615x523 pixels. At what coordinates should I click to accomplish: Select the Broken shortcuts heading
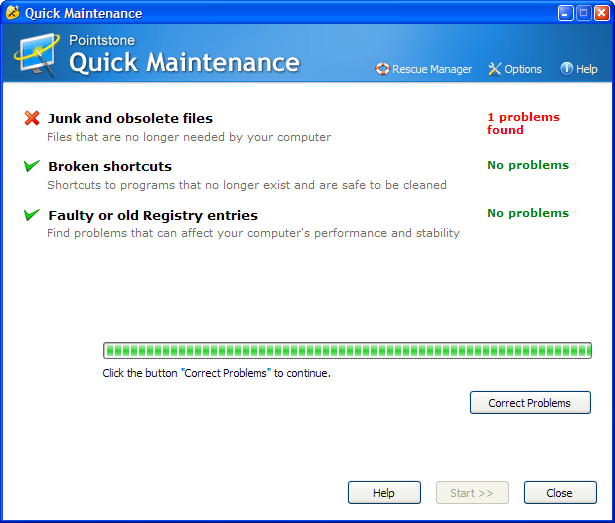pyautogui.click(x=110, y=166)
